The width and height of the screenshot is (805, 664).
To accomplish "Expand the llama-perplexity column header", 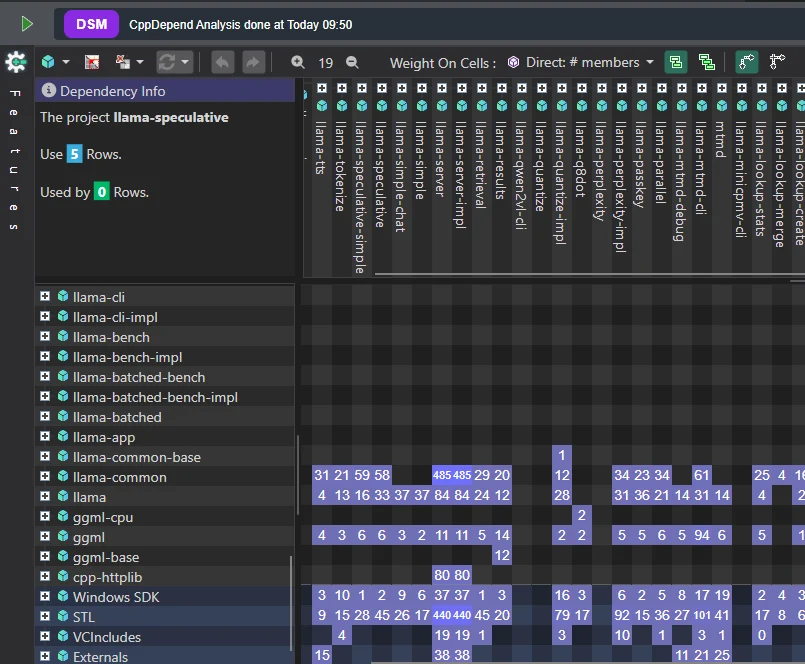I will coord(602,88).
